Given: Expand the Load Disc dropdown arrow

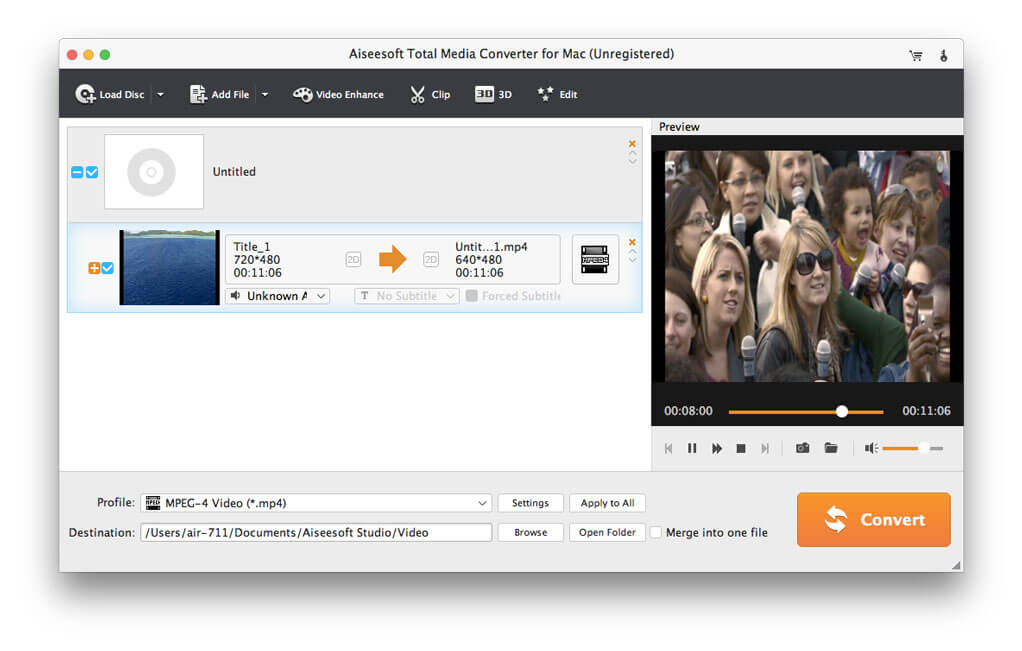Looking at the screenshot, I should [160, 94].
